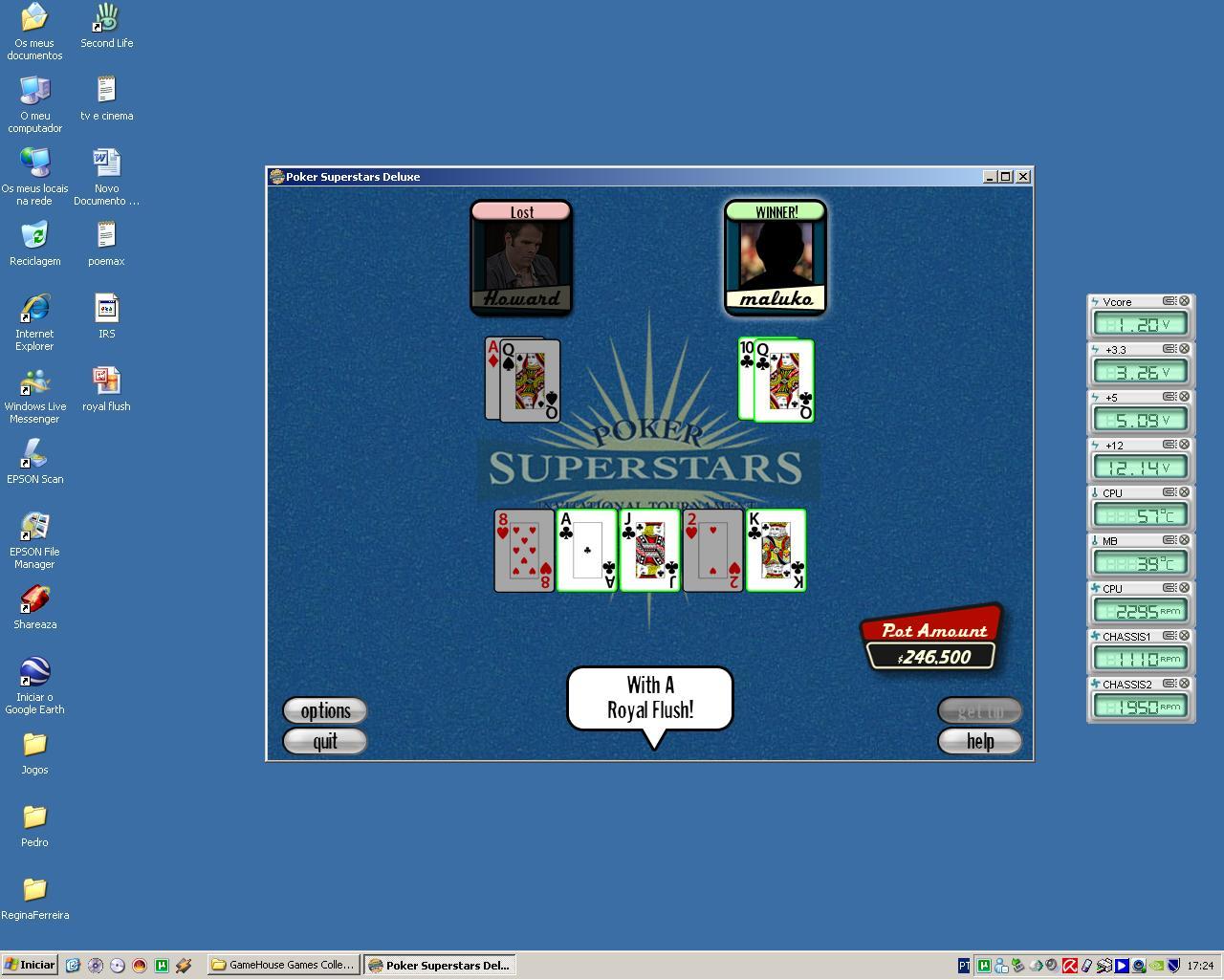Click the system clock showing 17:24
Viewport: 1224px width, 980px height.
coord(1200,966)
